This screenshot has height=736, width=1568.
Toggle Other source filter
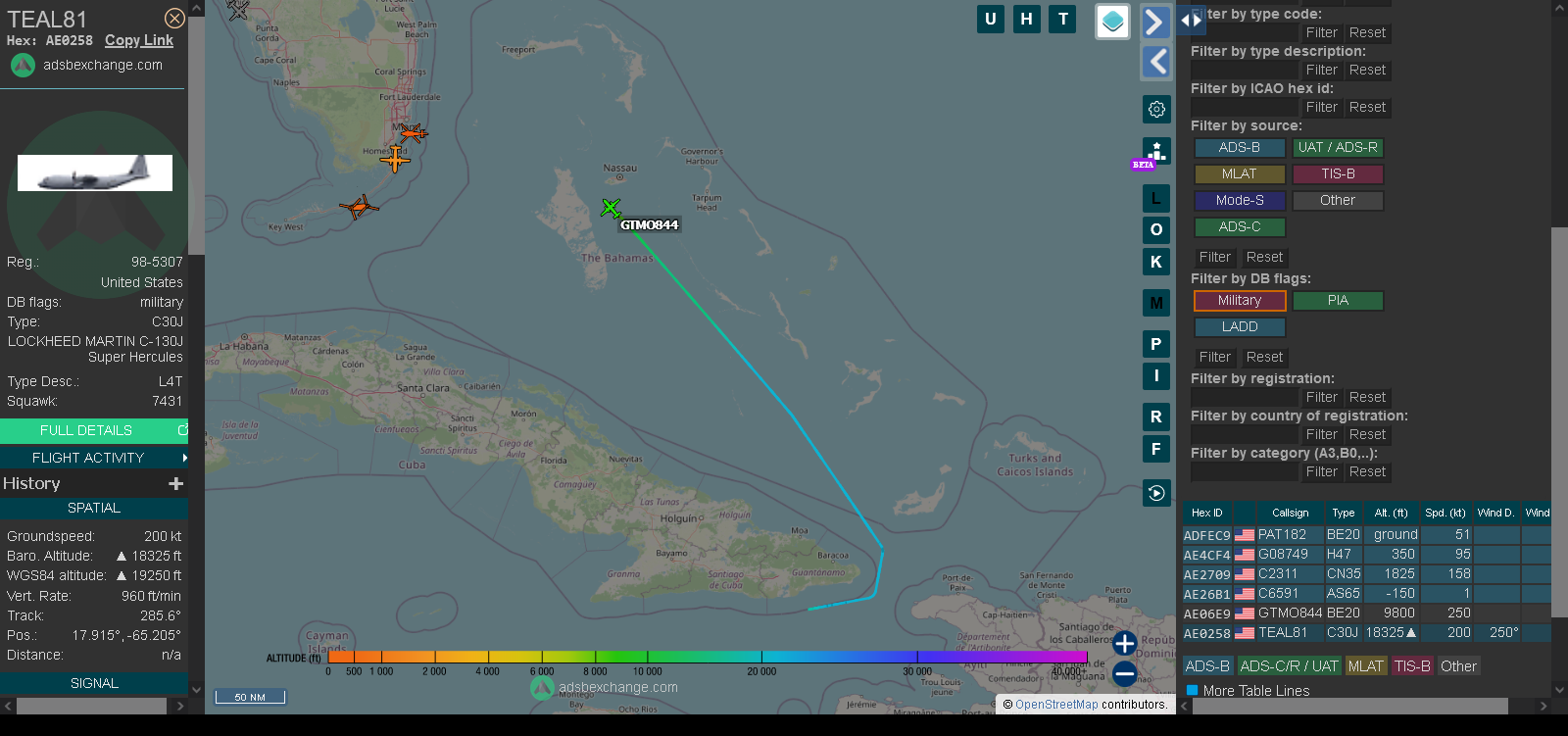[x=1338, y=201]
